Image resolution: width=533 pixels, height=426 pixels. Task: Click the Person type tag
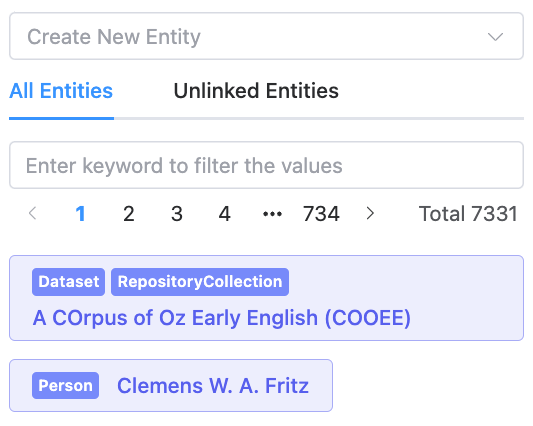pos(66,386)
